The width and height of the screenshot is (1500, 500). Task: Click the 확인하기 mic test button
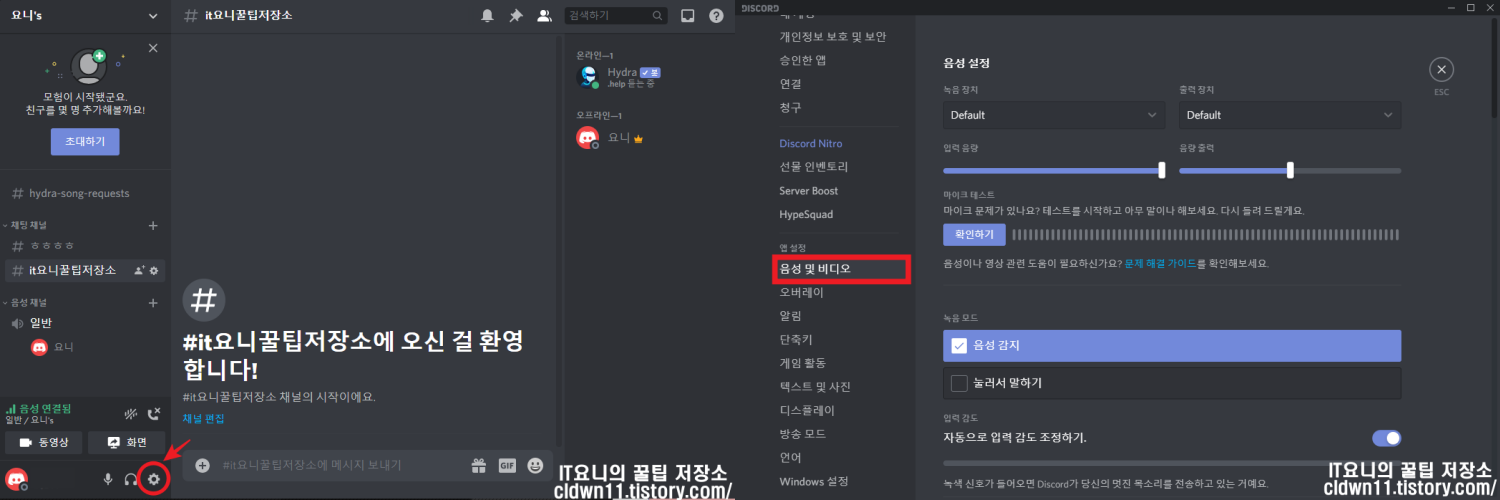974,234
